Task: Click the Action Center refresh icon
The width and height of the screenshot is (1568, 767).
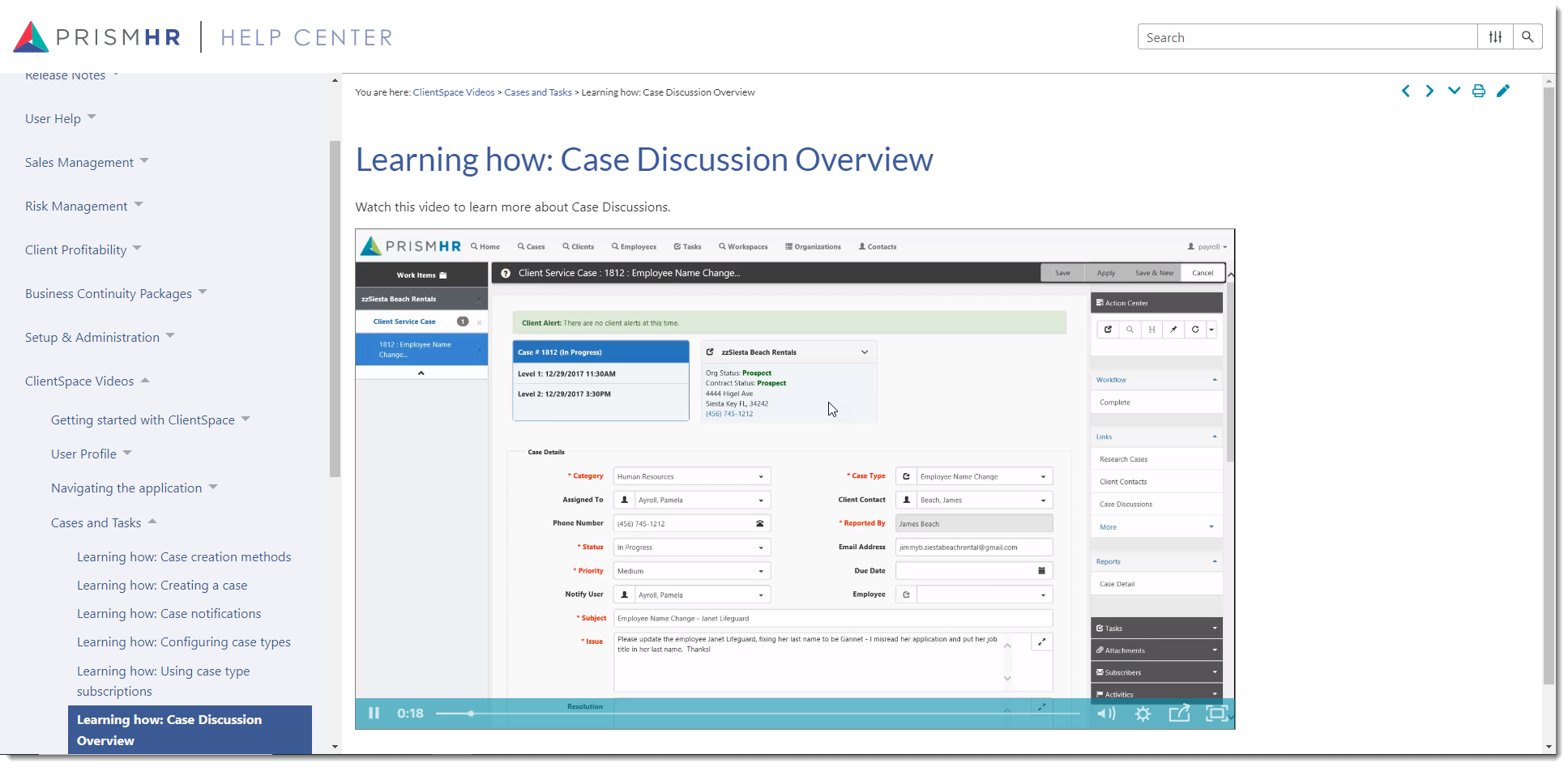Action: click(x=1195, y=330)
